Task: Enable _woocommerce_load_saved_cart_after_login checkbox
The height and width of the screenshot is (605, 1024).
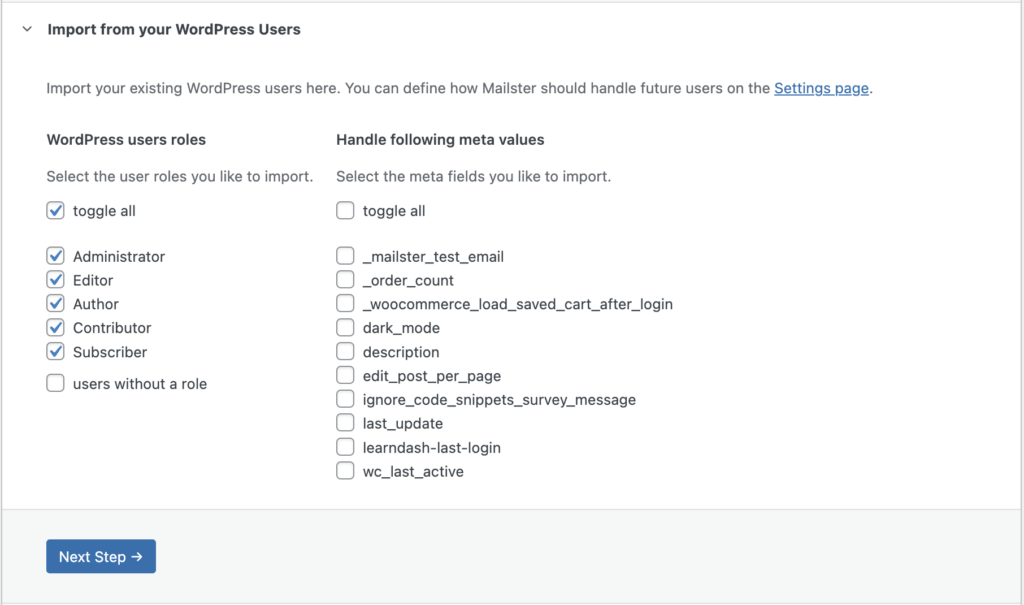Action: (345, 304)
